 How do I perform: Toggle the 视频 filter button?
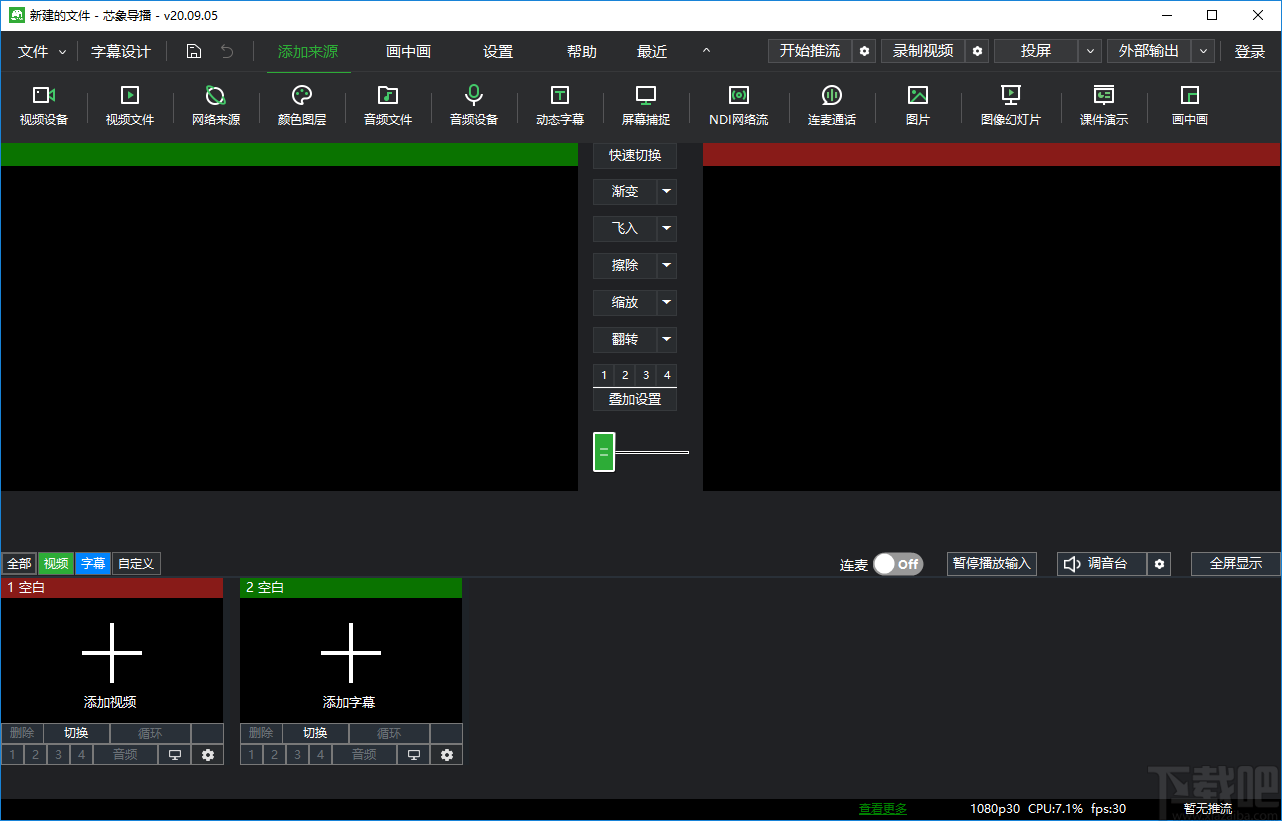pos(56,564)
